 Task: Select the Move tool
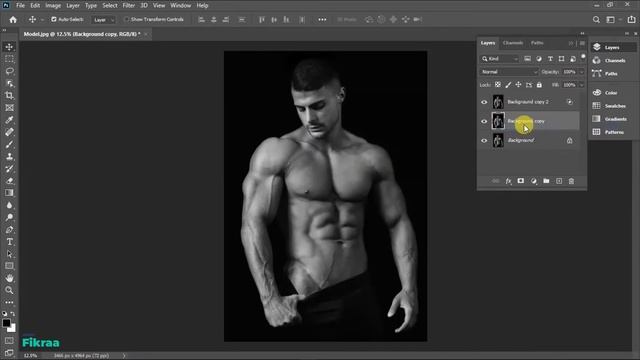[x=9, y=47]
